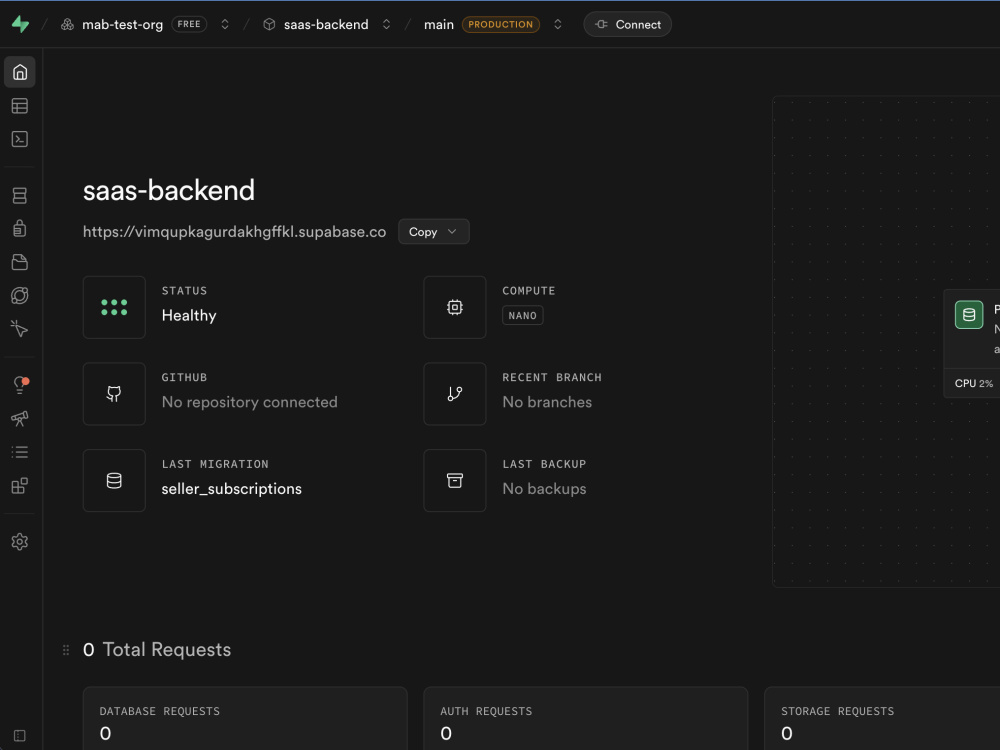Expand the project switcher chevrons
Viewport: 1000px width, 750px height.
tap(386, 24)
